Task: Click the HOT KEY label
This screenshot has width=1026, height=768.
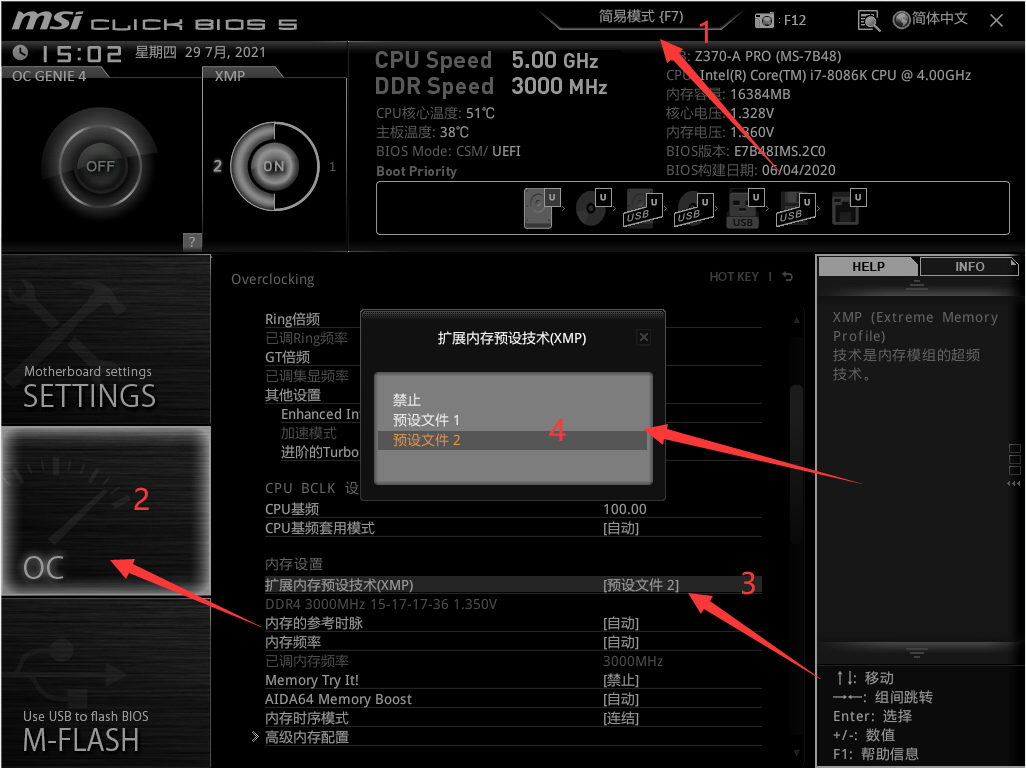Action: (x=734, y=277)
